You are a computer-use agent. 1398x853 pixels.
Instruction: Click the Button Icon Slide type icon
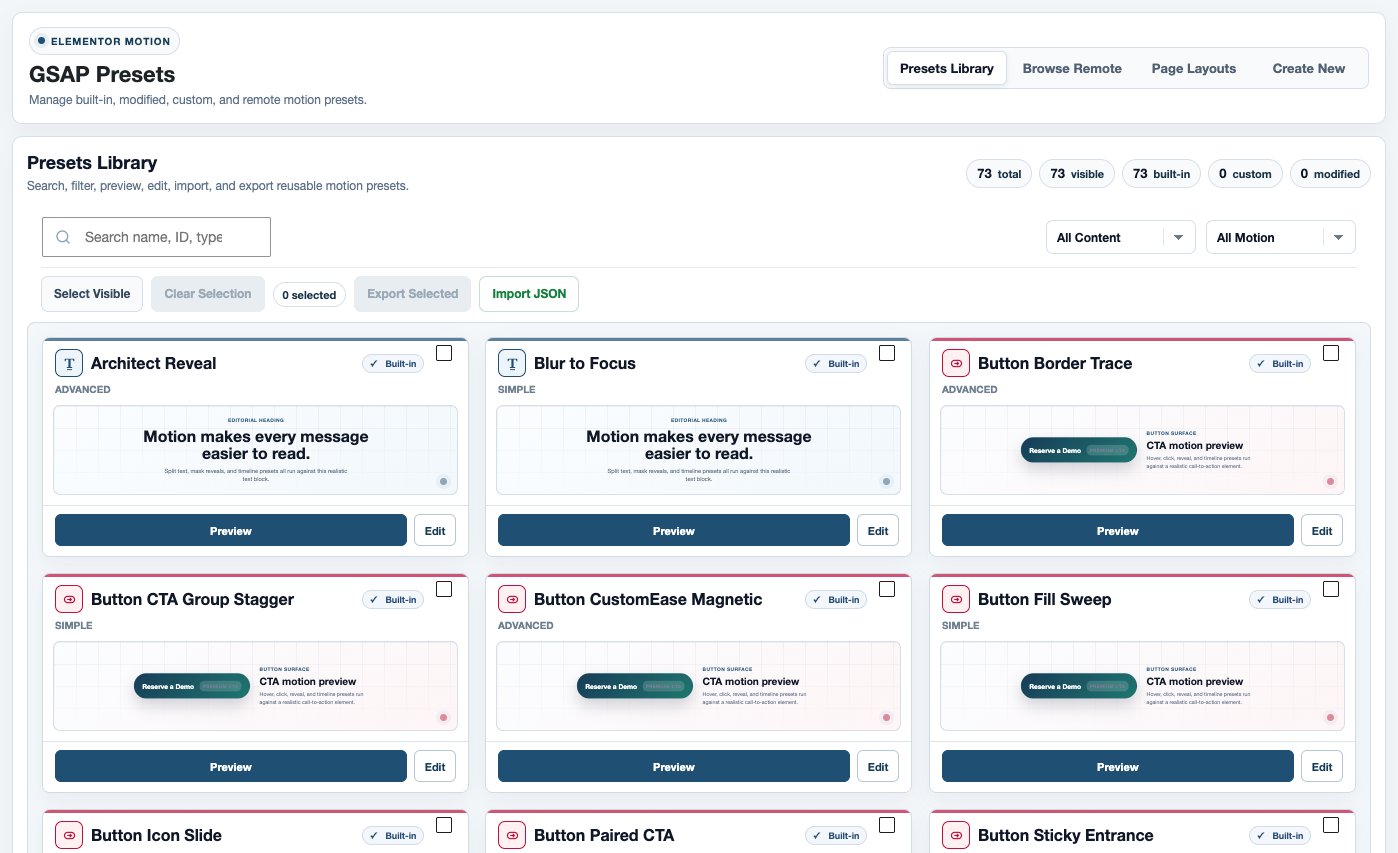pos(69,835)
